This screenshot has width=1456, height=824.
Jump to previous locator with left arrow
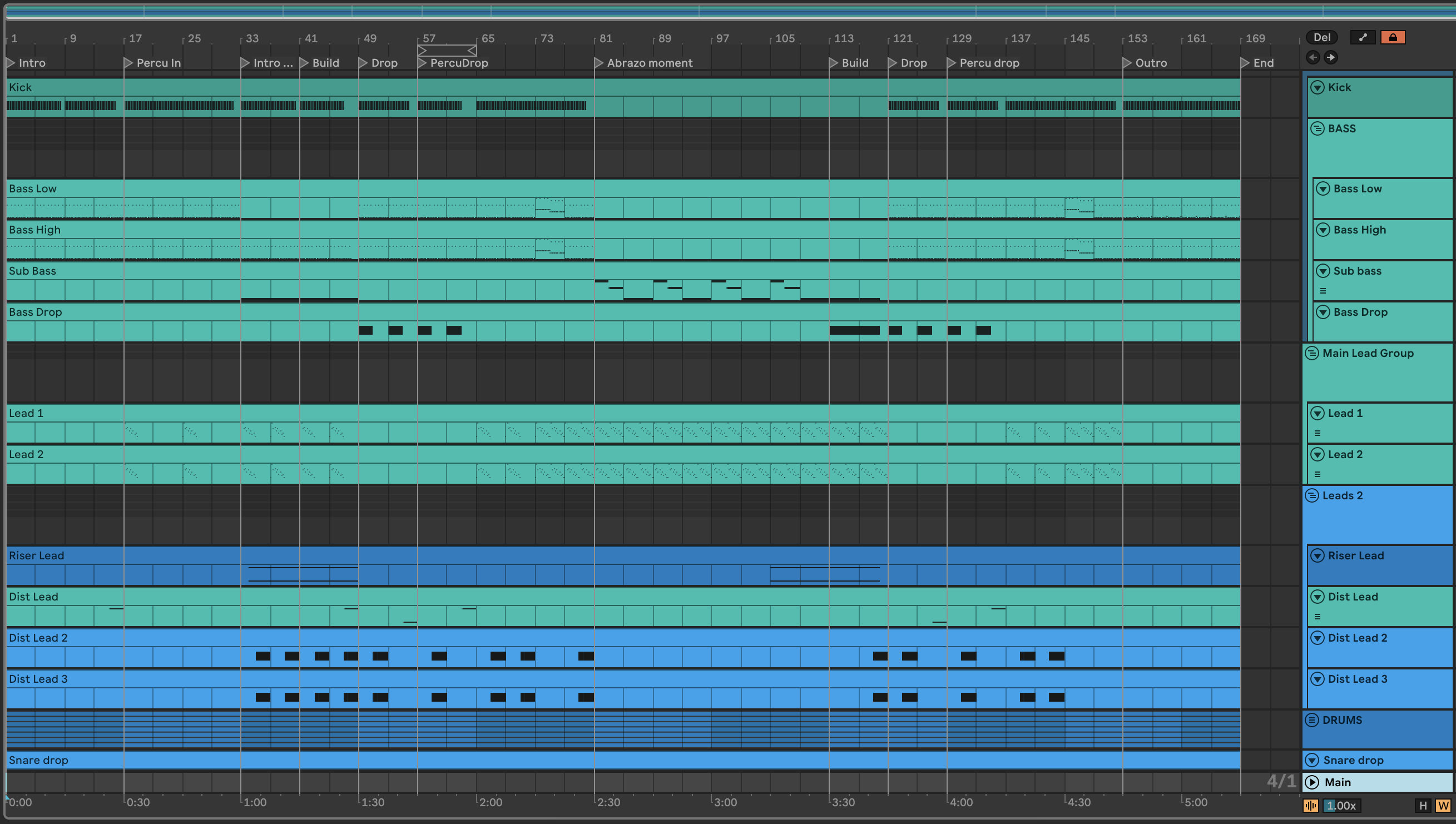tap(1313, 57)
